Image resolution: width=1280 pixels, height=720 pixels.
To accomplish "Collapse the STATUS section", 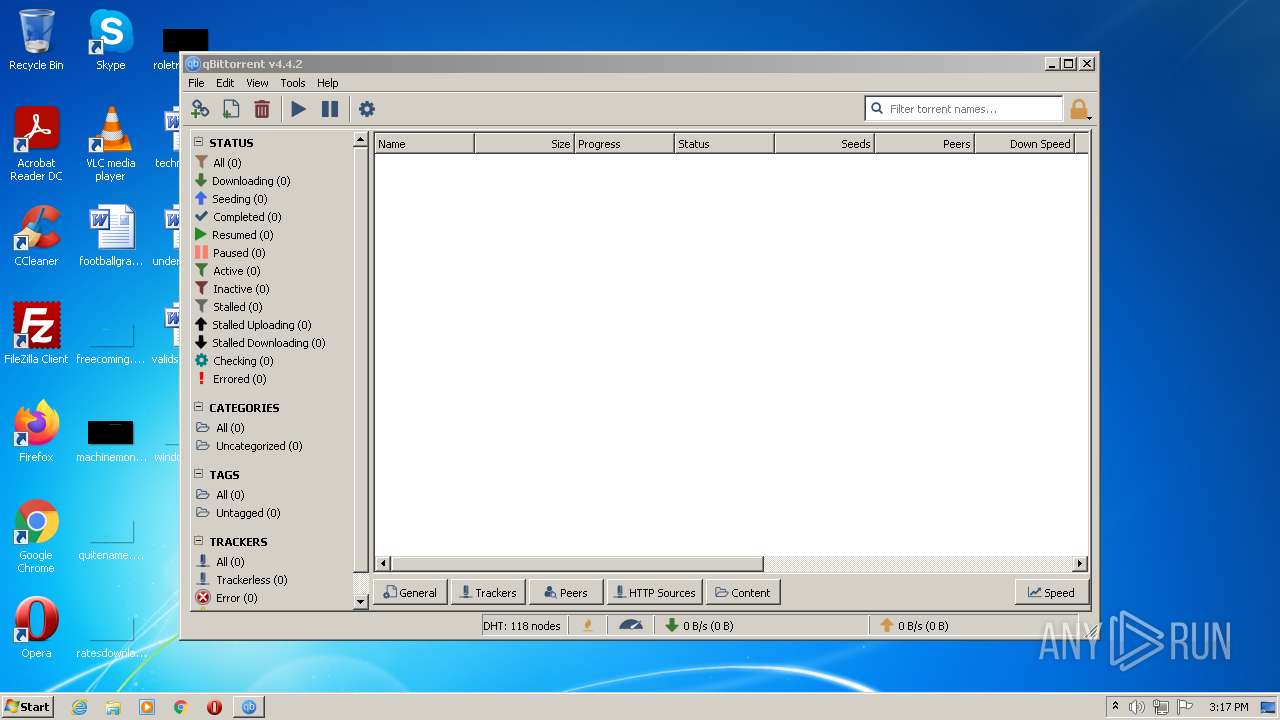I will click(198, 142).
